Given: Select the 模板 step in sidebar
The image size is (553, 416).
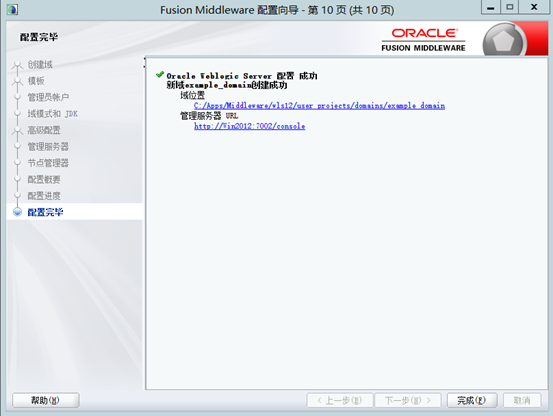Looking at the screenshot, I should click(36, 81).
